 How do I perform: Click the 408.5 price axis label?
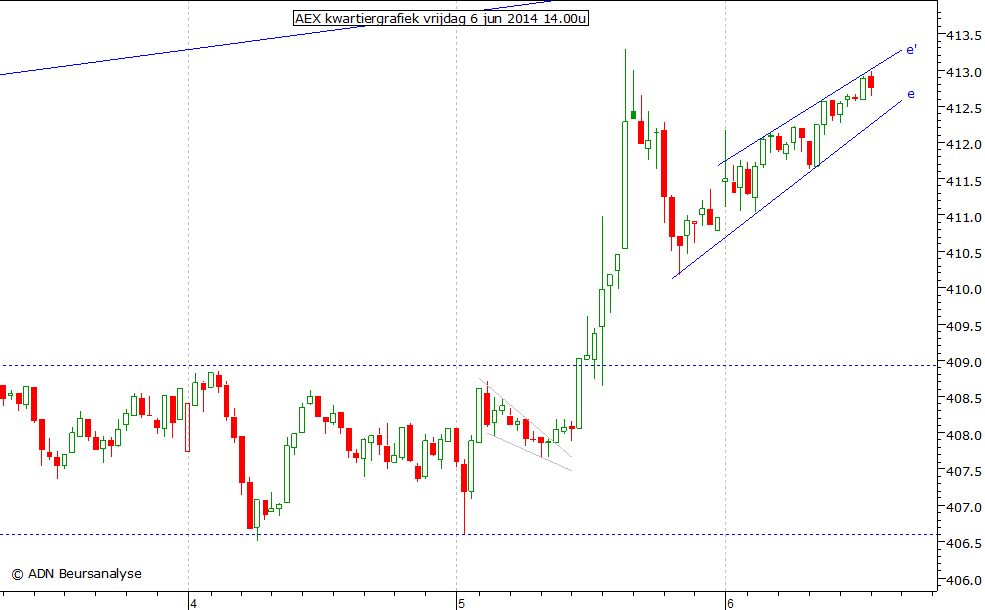[x=964, y=398]
